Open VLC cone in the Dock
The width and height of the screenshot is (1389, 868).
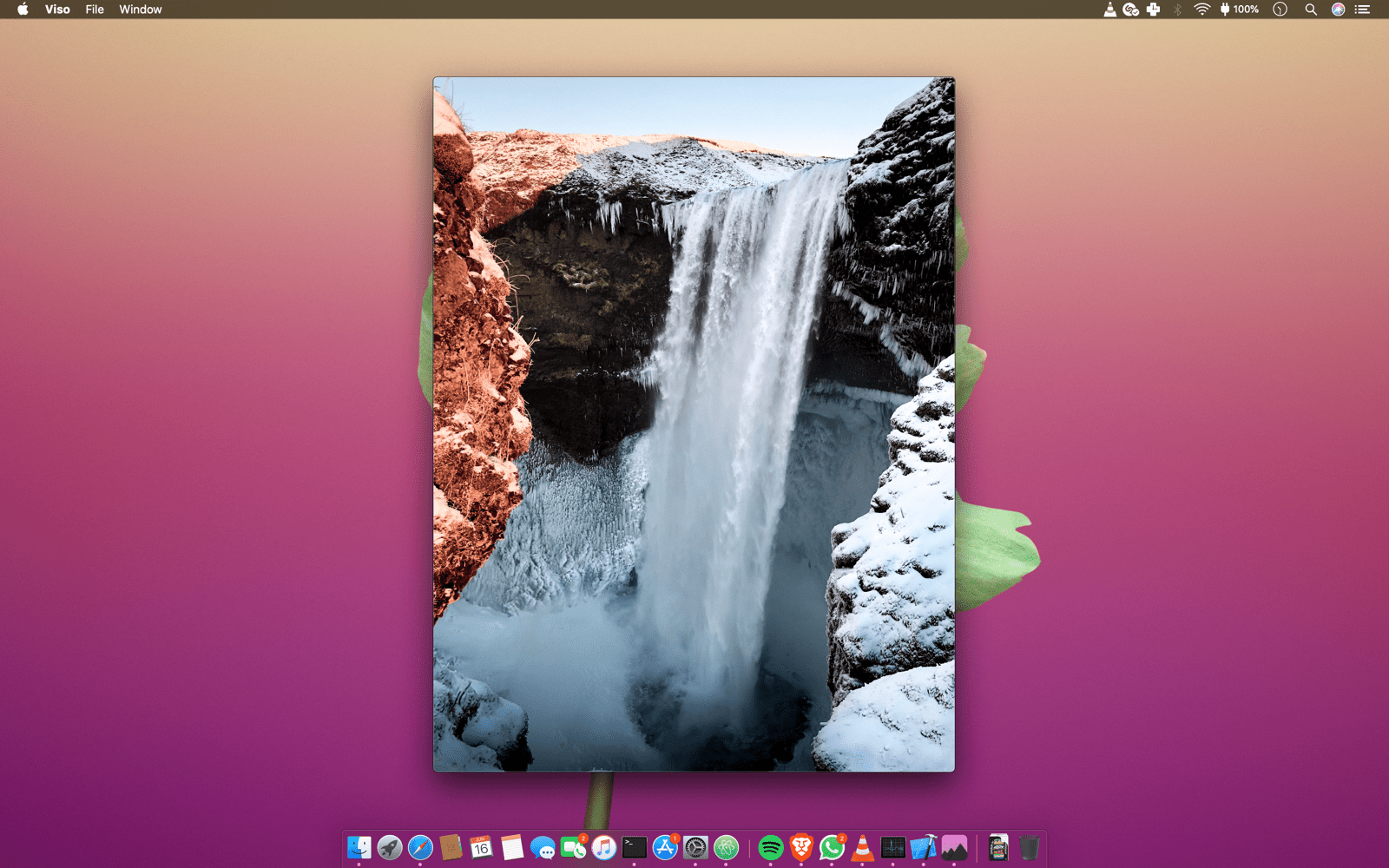click(x=862, y=847)
